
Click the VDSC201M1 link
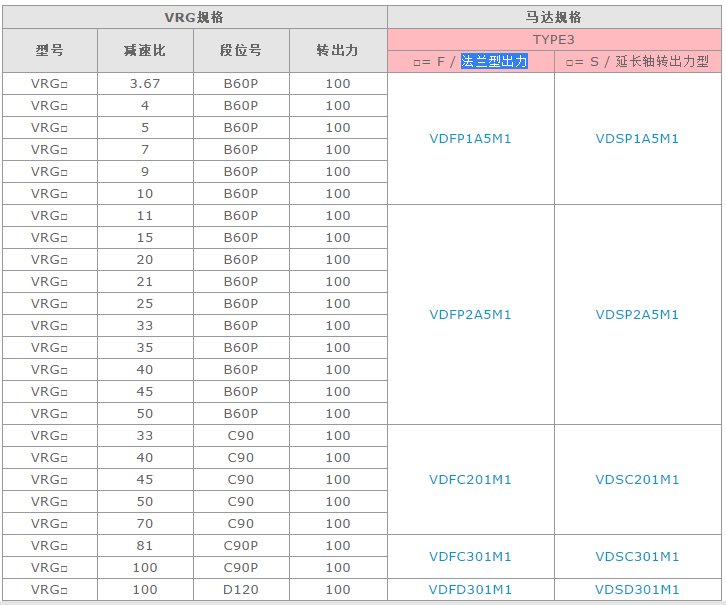tap(637, 479)
